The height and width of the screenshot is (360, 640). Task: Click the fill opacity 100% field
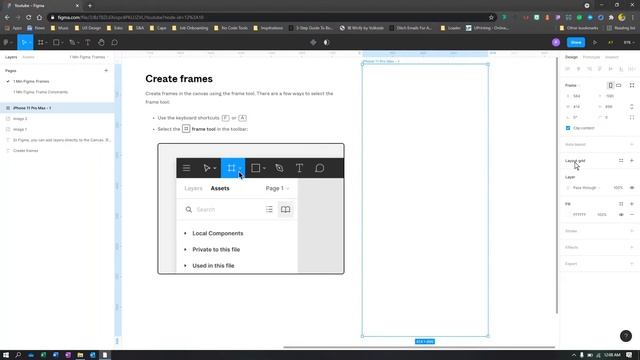point(602,215)
